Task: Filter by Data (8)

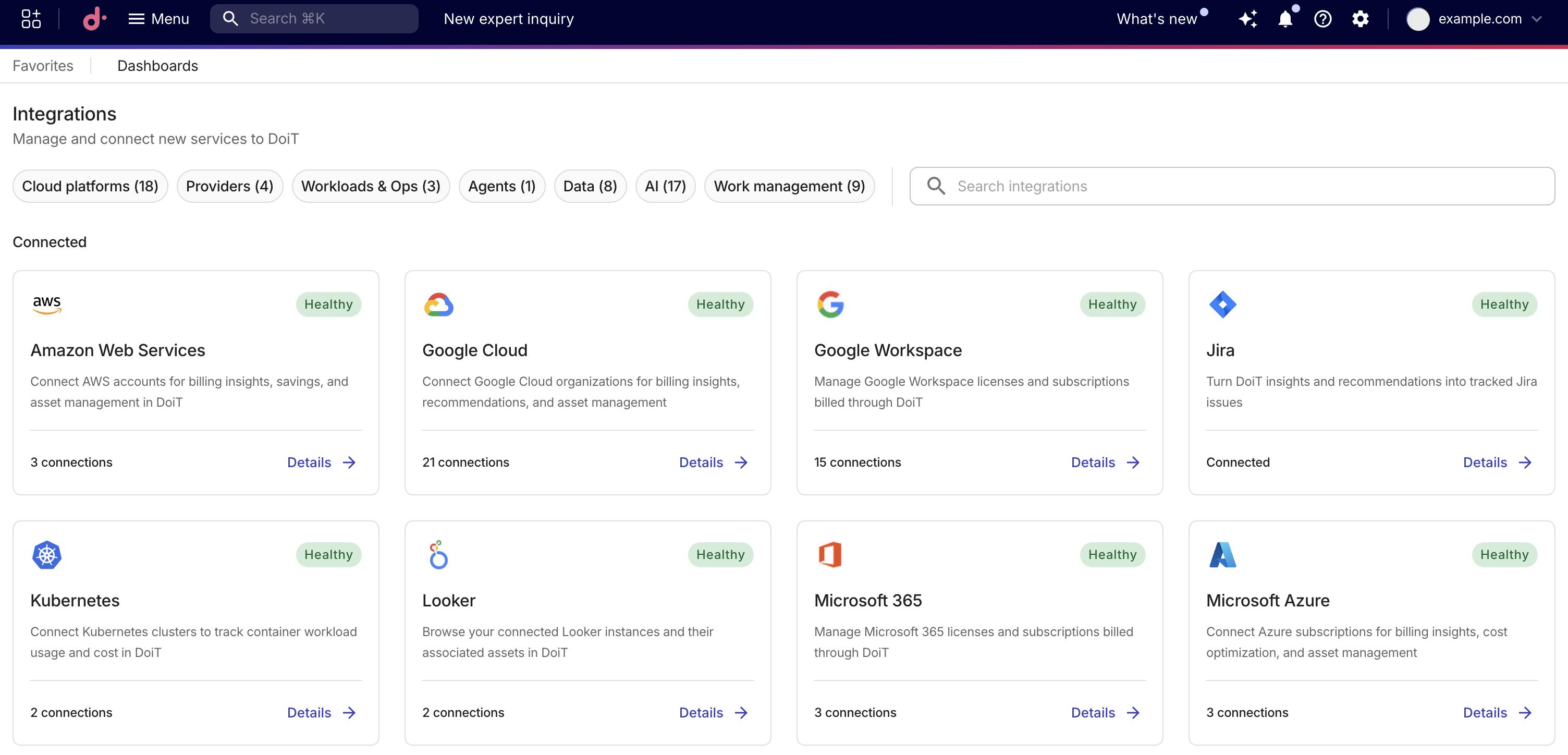Action: point(590,186)
